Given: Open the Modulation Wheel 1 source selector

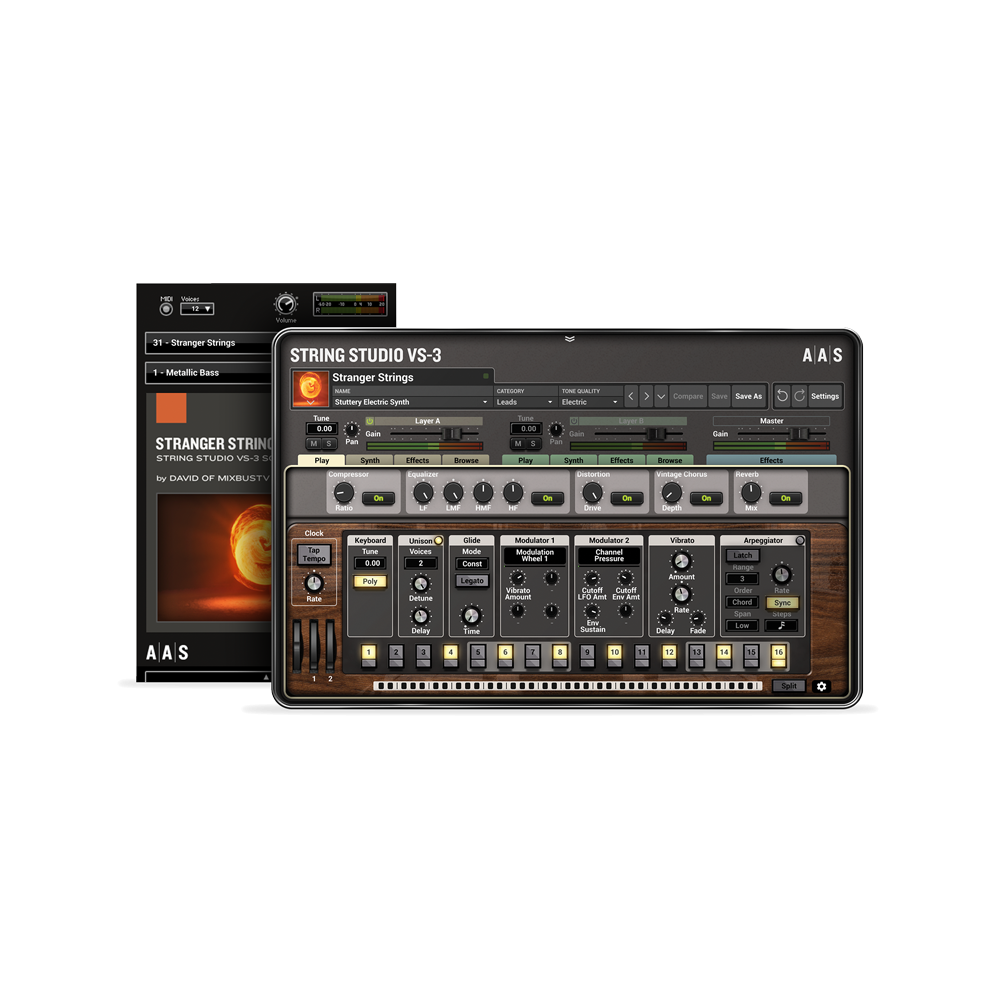Looking at the screenshot, I should click(x=535, y=555).
